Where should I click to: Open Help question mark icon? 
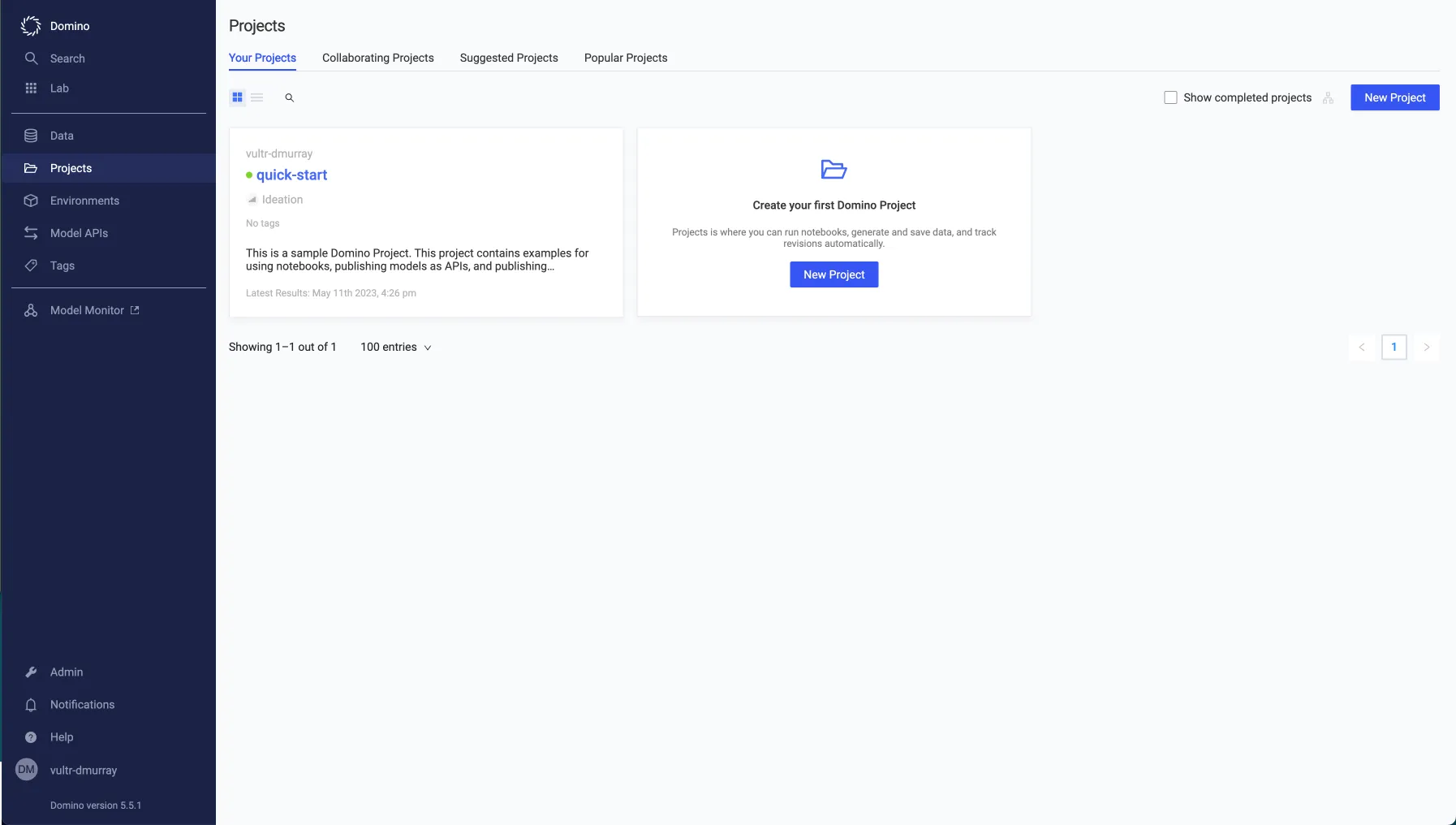click(31, 737)
